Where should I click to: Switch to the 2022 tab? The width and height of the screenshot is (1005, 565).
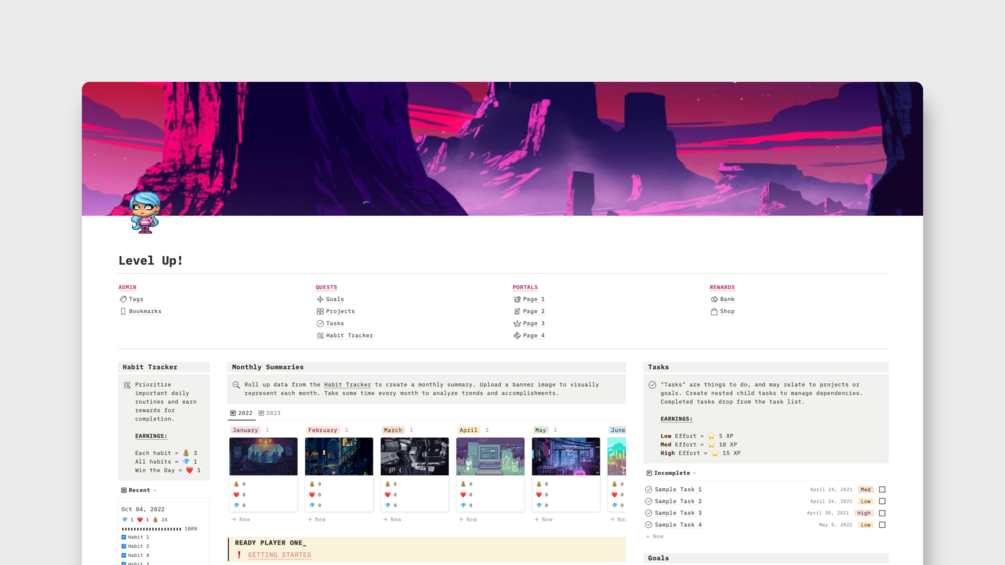[x=242, y=413]
